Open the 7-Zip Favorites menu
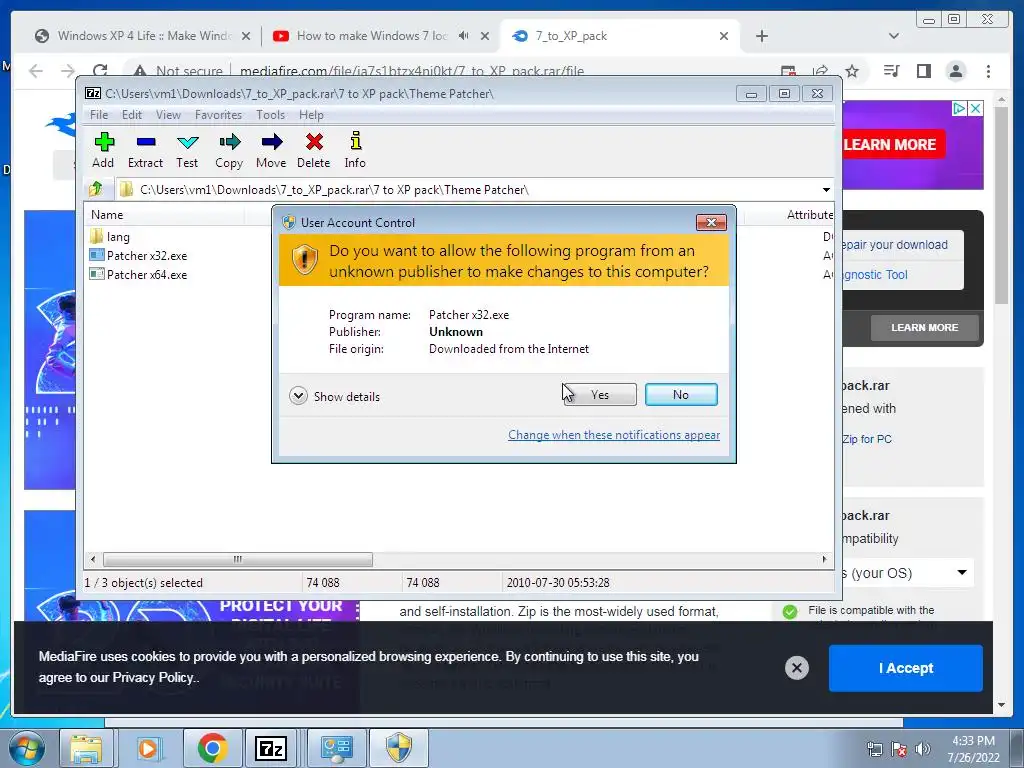1024x768 pixels. [218, 115]
